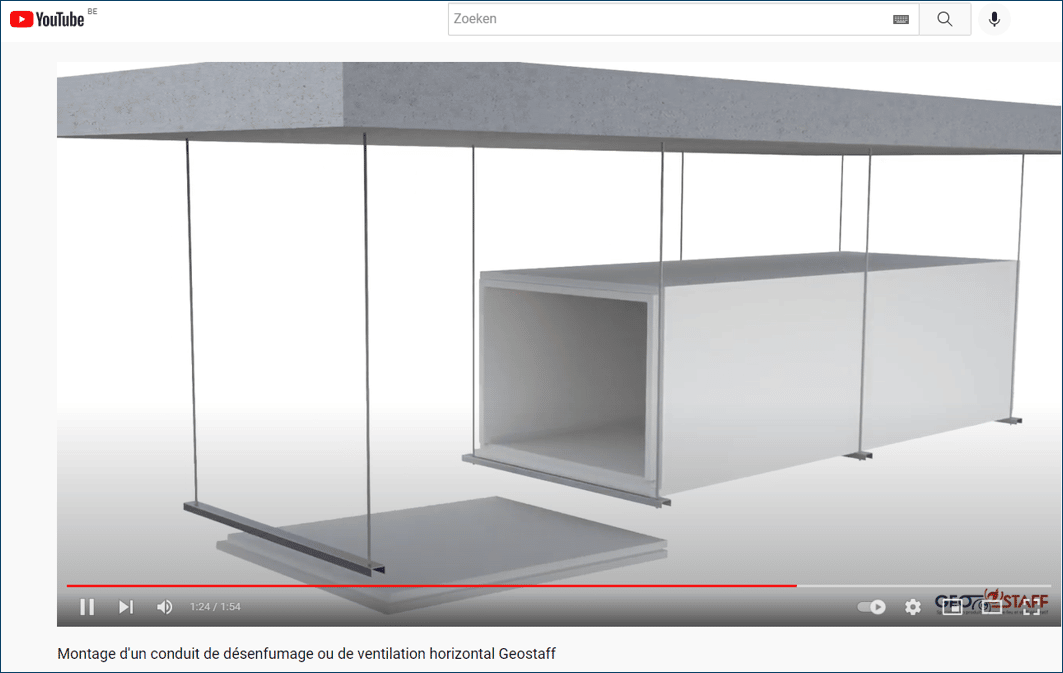
Task: Open the video in miniplayer
Action: tap(952, 606)
